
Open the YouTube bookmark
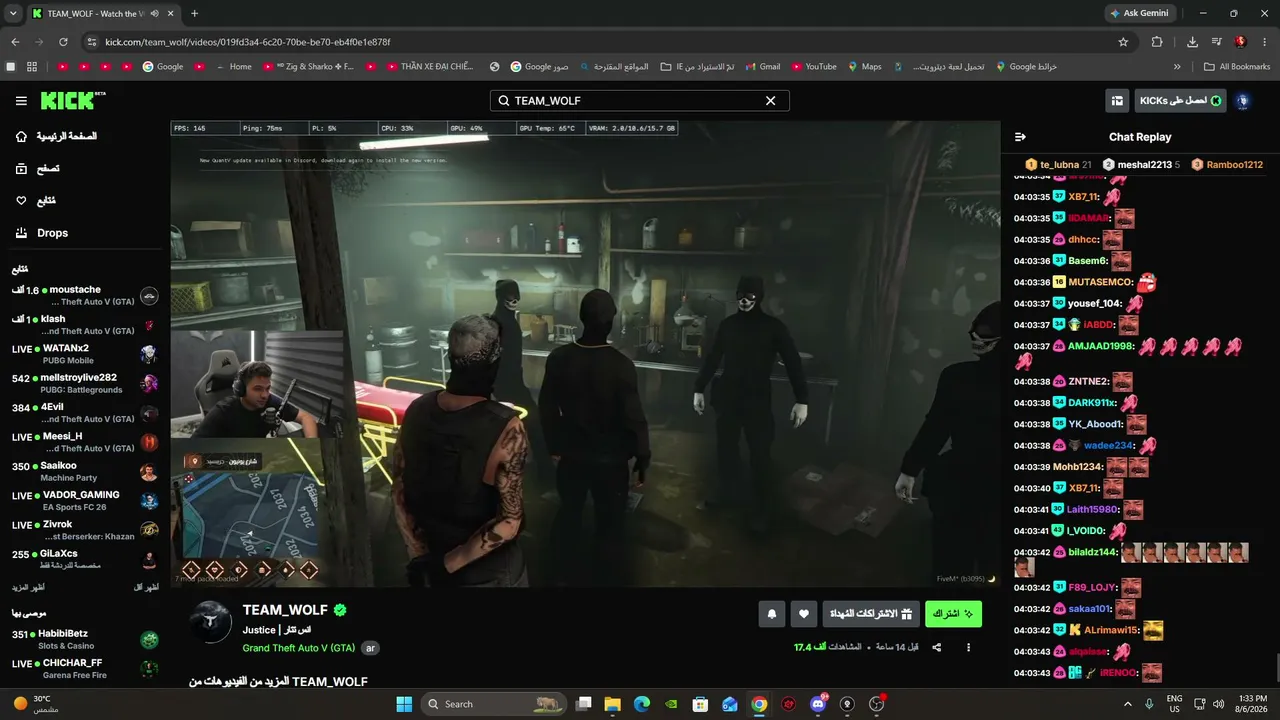(x=814, y=67)
